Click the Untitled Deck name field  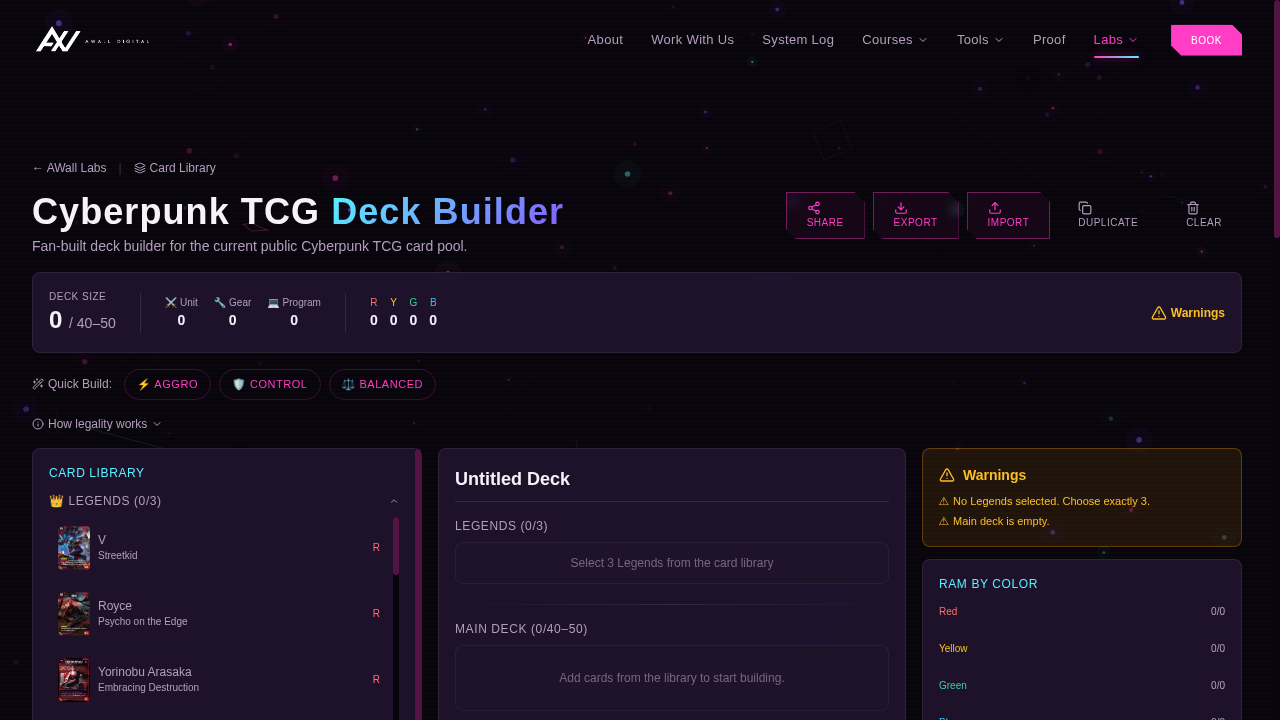tap(672, 479)
